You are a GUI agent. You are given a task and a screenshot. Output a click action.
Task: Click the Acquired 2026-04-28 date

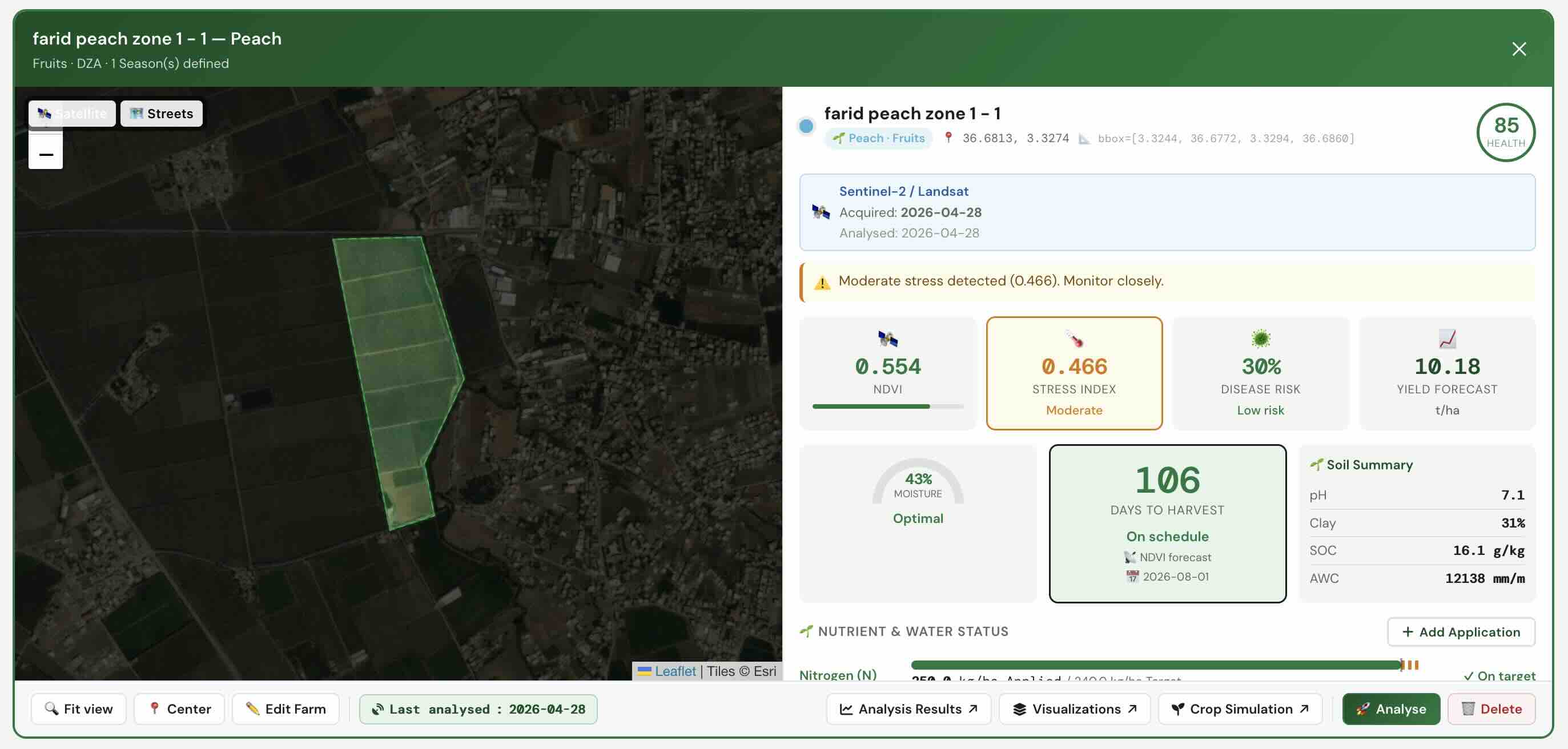pyautogui.click(x=940, y=212)
